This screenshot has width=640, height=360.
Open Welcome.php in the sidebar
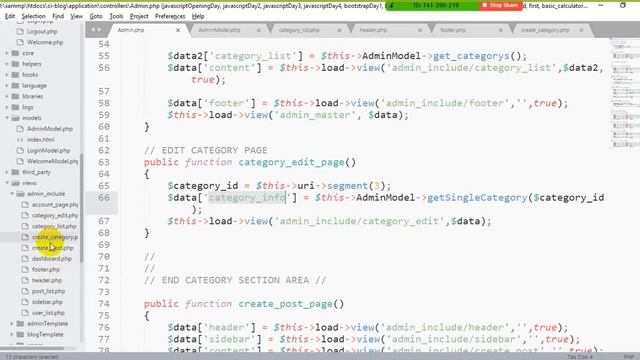(x=45, y=42)
